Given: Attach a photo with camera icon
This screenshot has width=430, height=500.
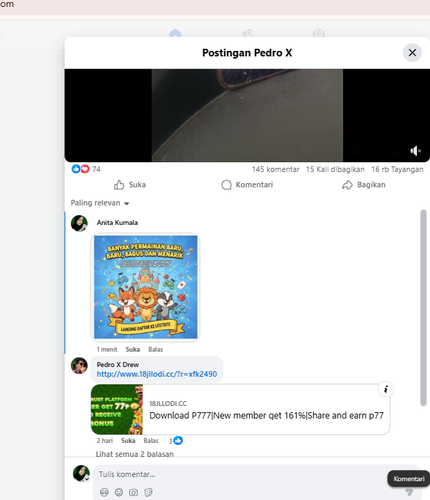Looking at the screenshot, I should 134,492.
